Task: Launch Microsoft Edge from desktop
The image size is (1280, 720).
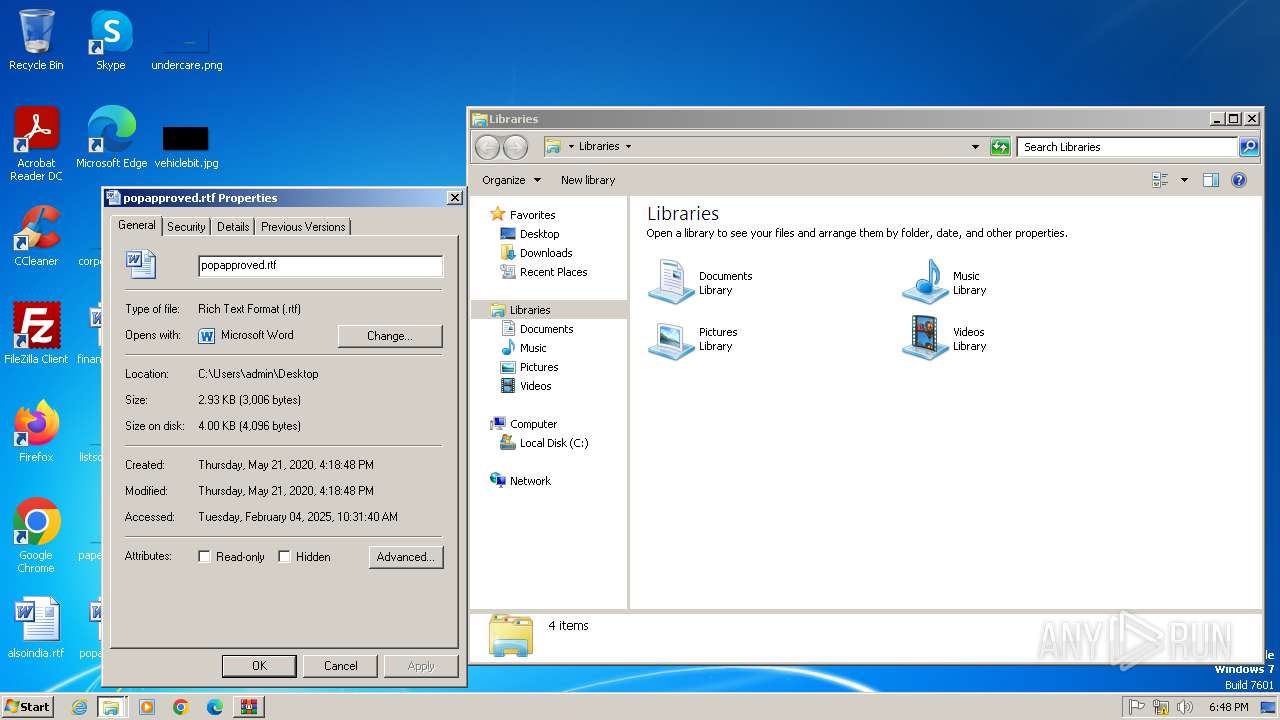Action: click(111, 137)
